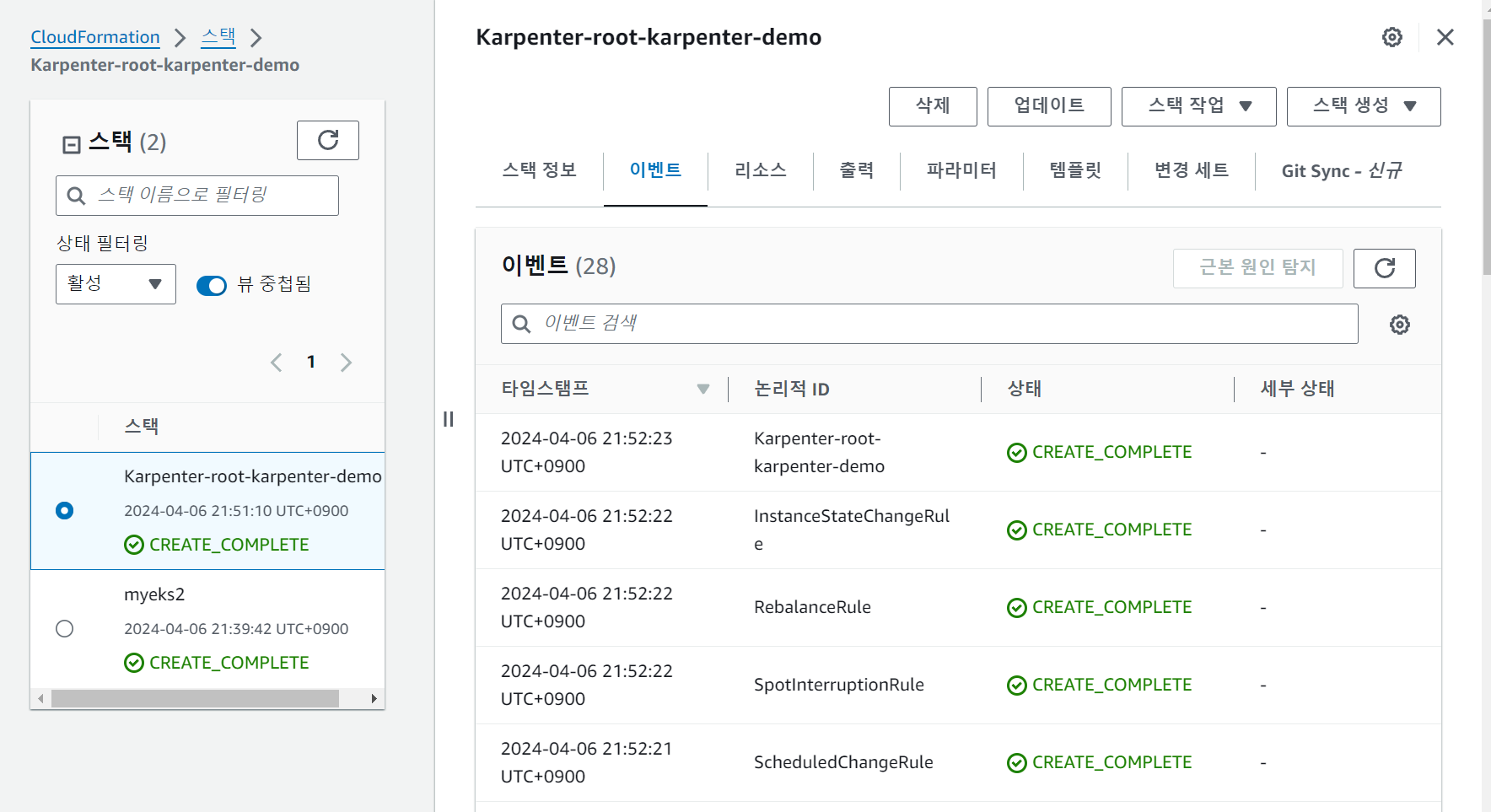This screenshot has width=1491, height=812.
Task: Open the 스택 작업 dropdown
Action: 1198,106
